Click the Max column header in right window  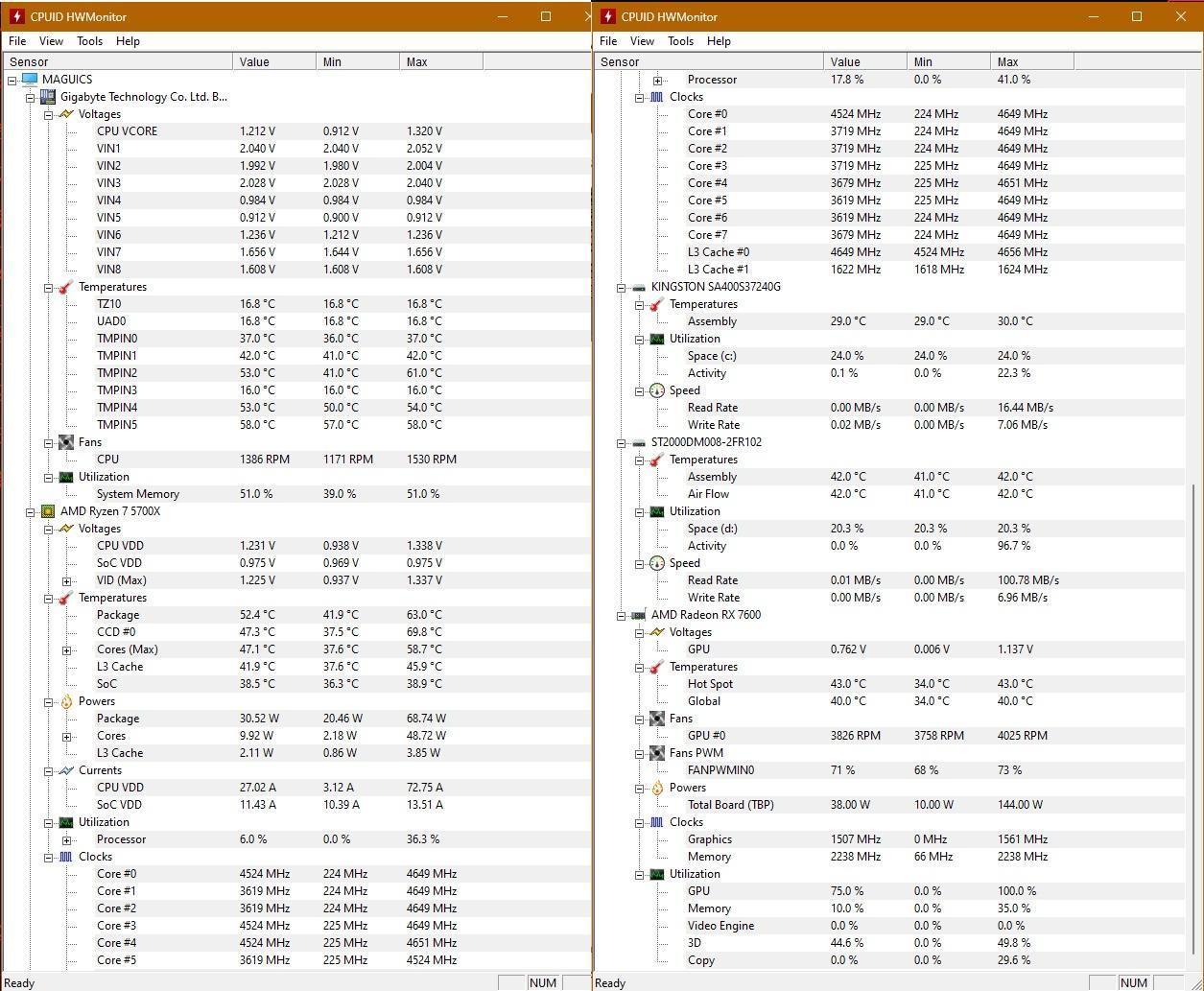(1032, 61)
